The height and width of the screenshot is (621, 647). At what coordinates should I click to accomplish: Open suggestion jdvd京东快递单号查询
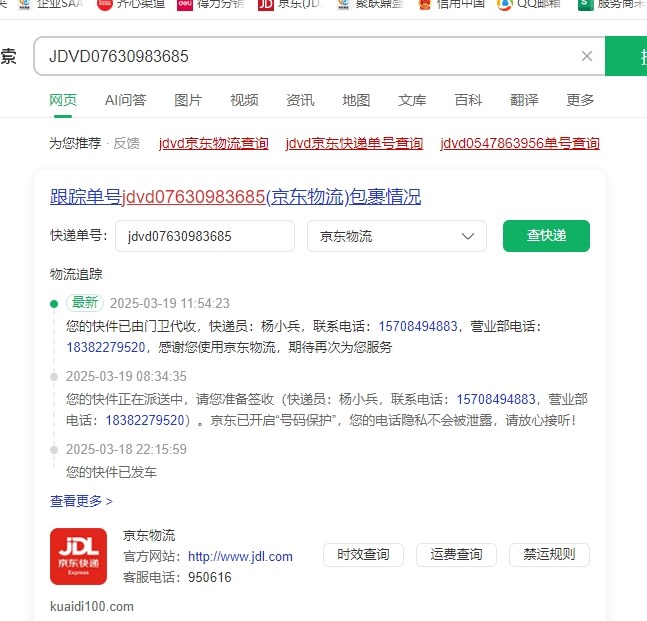pos(354,143)
